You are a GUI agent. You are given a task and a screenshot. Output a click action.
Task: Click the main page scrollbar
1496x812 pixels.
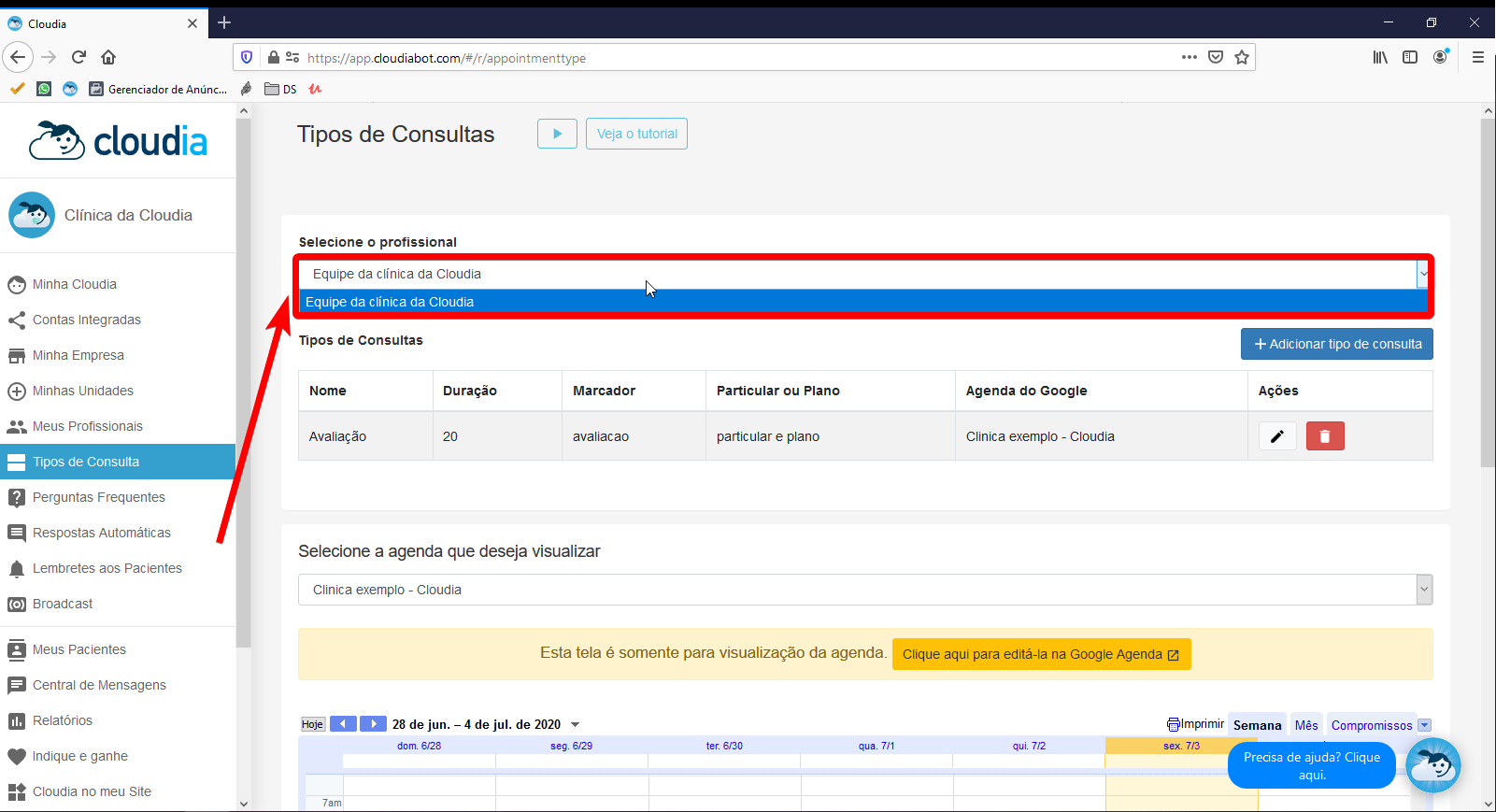(1488, 292)
